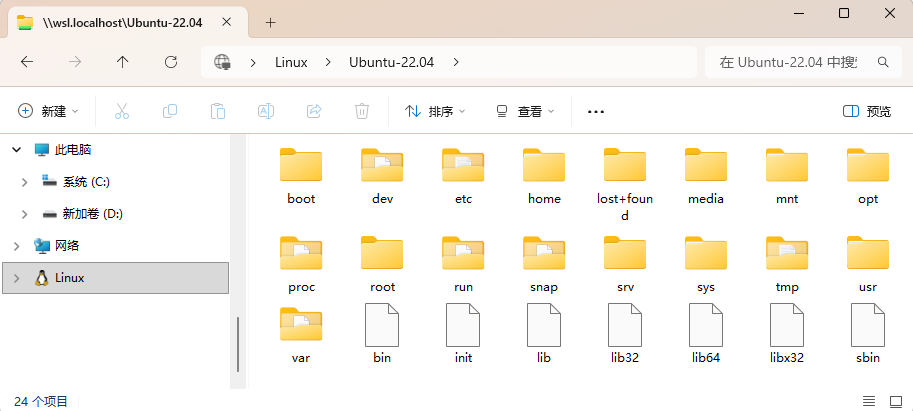Select the etc folder

[463, 176]
